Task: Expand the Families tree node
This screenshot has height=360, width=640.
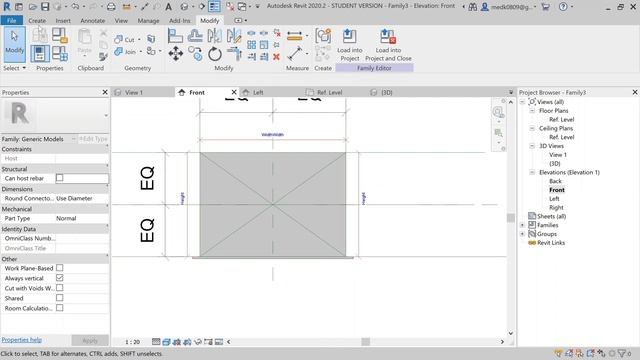Action: pyautogui.click(x=522, y=225)
